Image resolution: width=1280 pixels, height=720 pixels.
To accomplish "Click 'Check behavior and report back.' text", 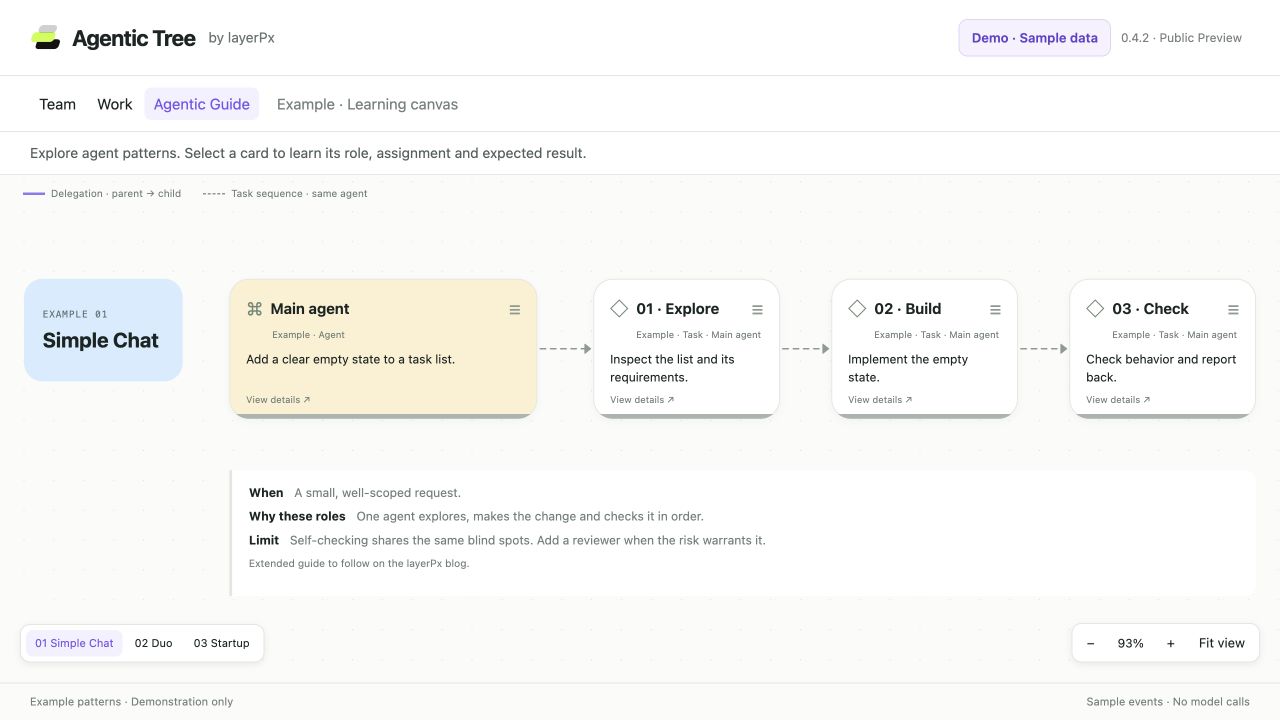I will (1161, 368).
